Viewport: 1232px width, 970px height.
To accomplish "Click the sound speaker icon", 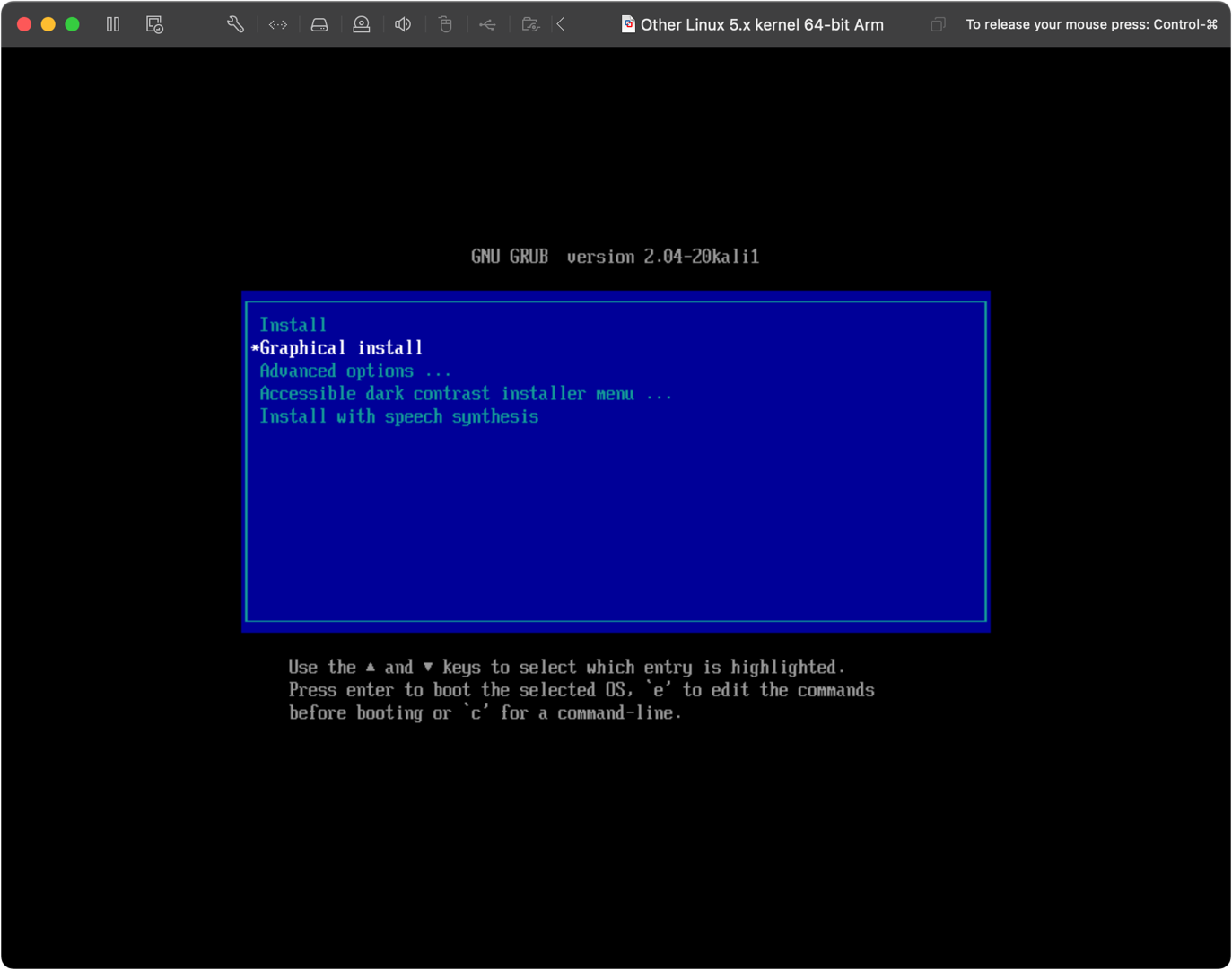I will (403, 24).
